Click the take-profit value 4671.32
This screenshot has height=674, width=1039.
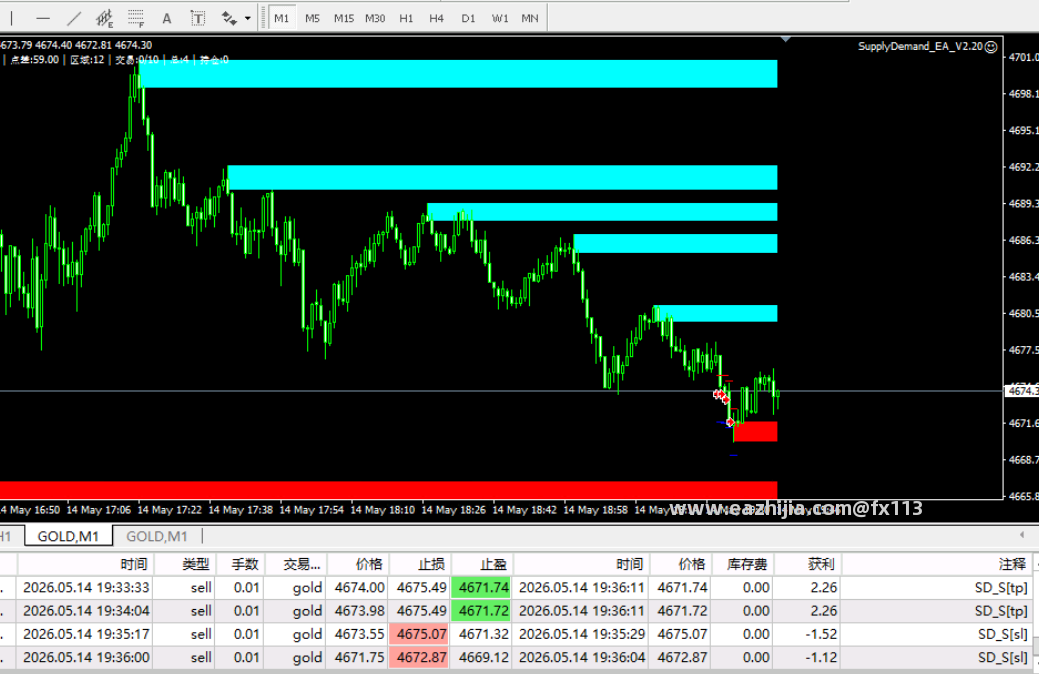(x=484, y=634)
